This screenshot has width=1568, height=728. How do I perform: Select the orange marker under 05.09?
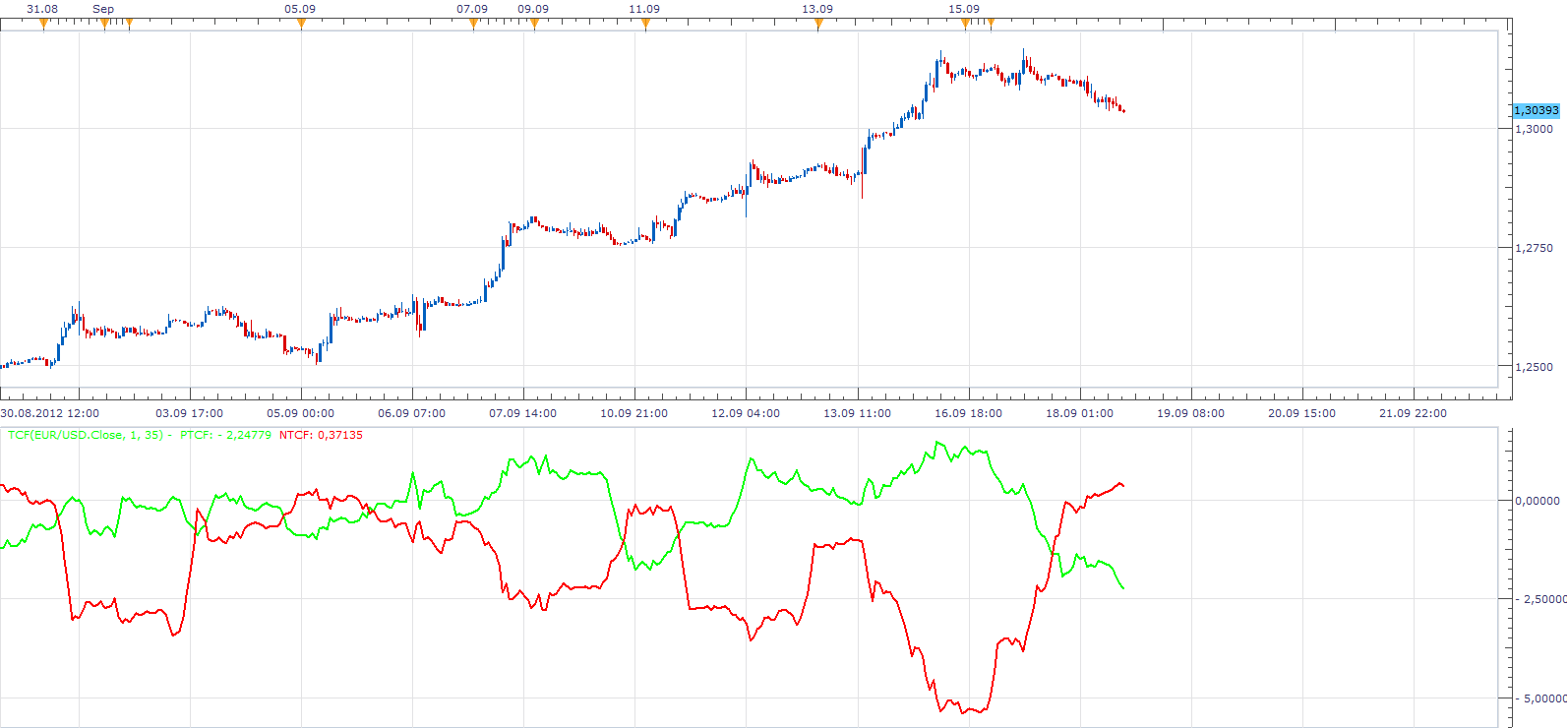pos(301,24)
